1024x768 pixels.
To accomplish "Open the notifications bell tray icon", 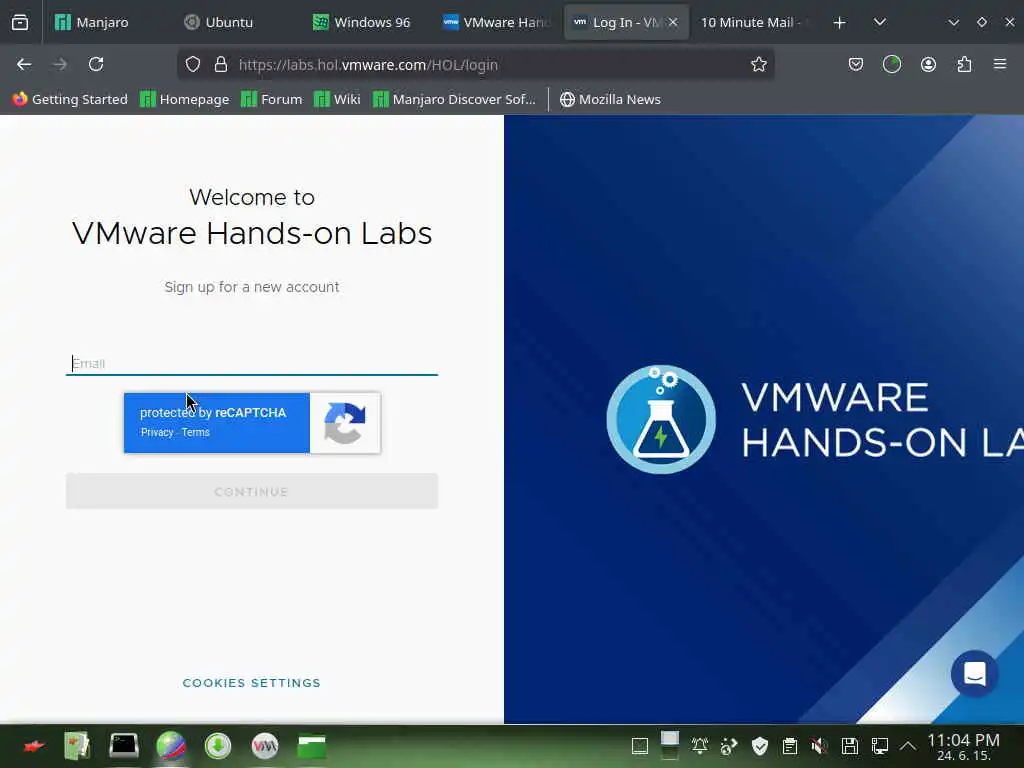I will pos(699,746).
